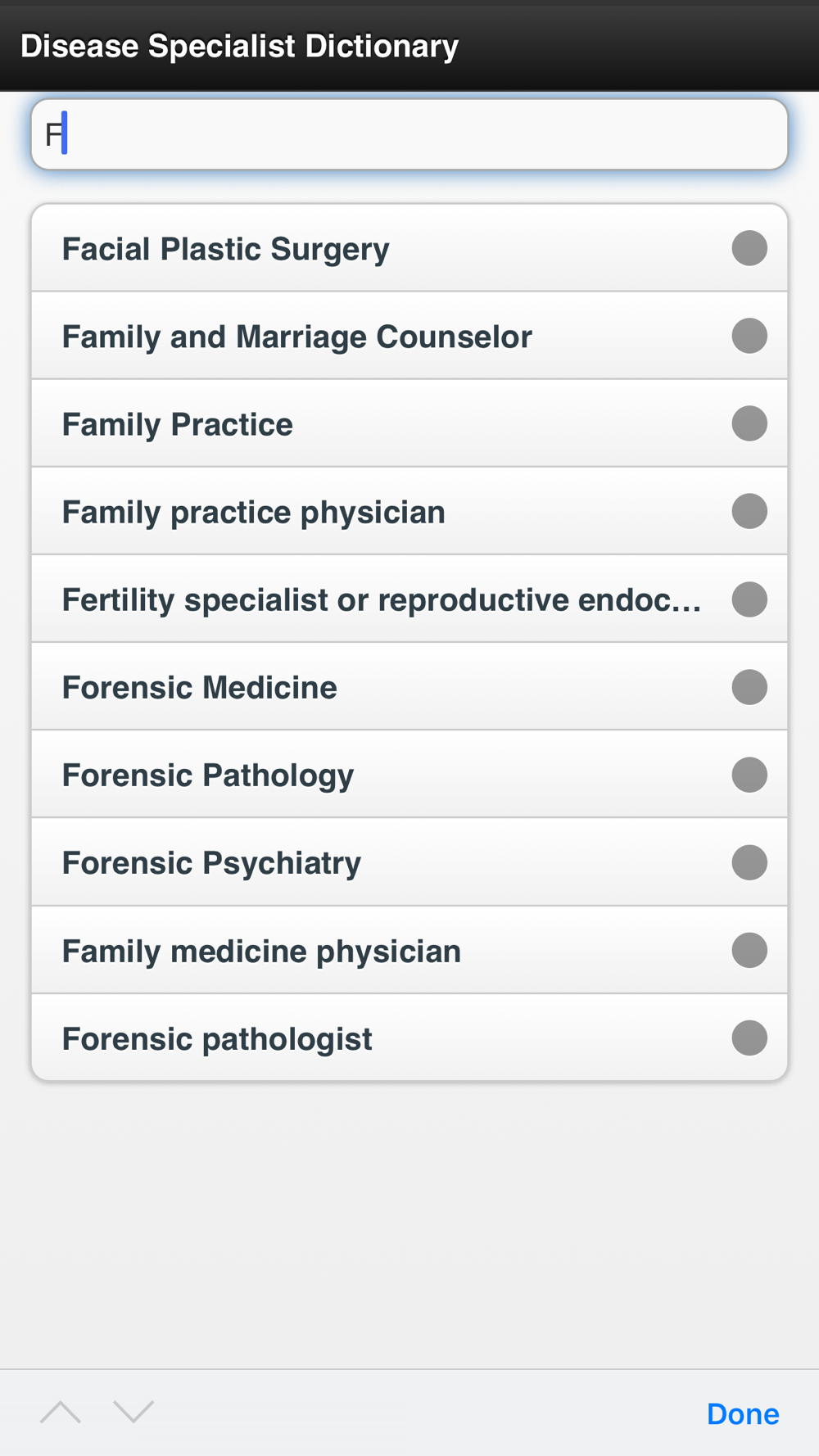Screen dimensions: 819x1456
Task: Open the Family Practice entry
Action: coord(178,424)
